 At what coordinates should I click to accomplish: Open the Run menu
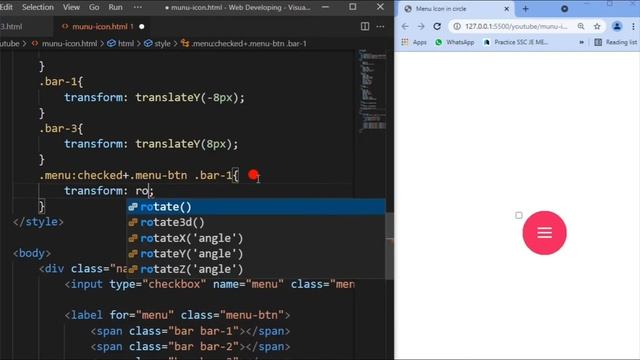coord(115,7)
